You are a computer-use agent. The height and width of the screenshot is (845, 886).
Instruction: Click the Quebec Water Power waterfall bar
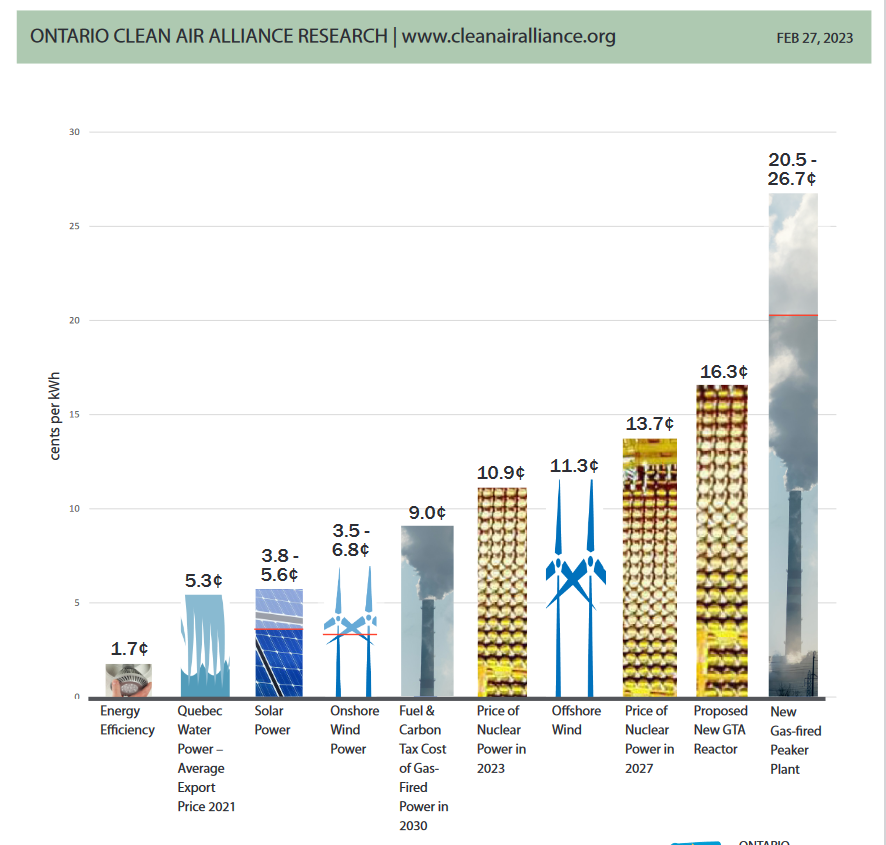[x=205, y=646]
